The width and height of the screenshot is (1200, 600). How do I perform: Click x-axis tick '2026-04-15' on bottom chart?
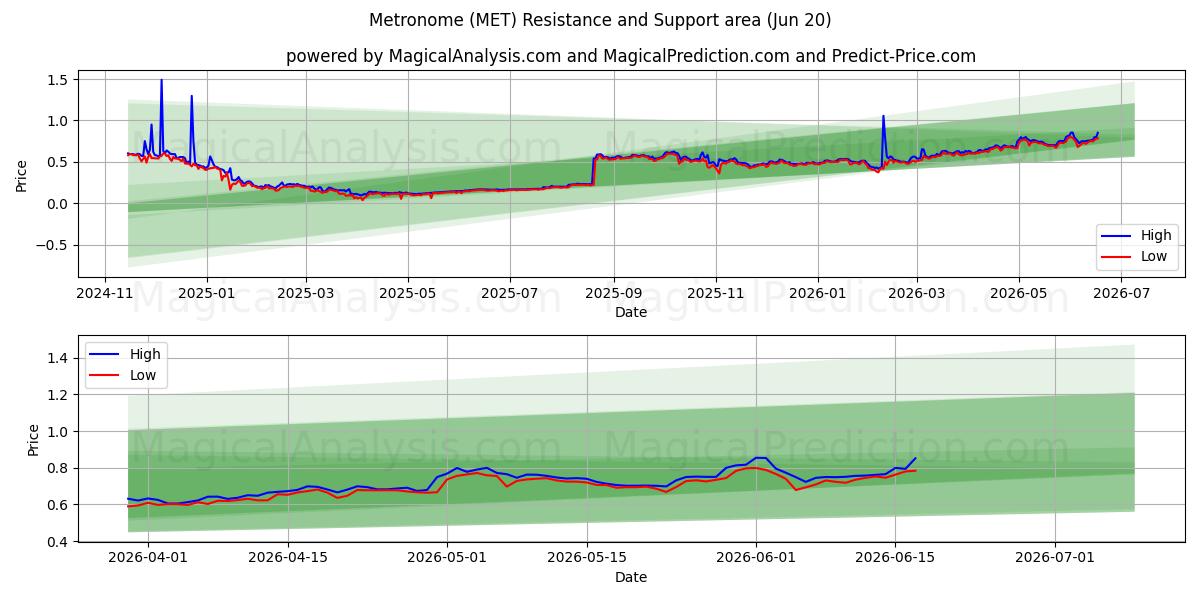[288, 558]
